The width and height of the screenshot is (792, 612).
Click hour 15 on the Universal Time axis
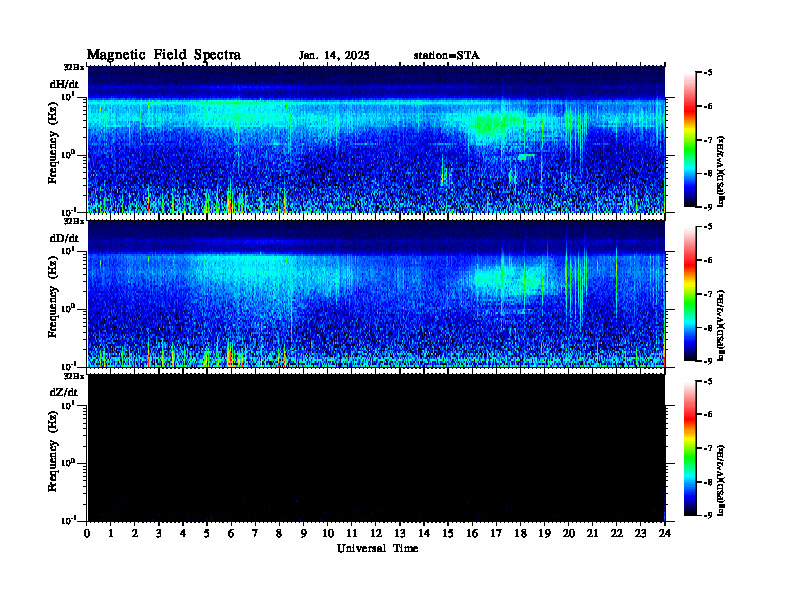[448, 533]
